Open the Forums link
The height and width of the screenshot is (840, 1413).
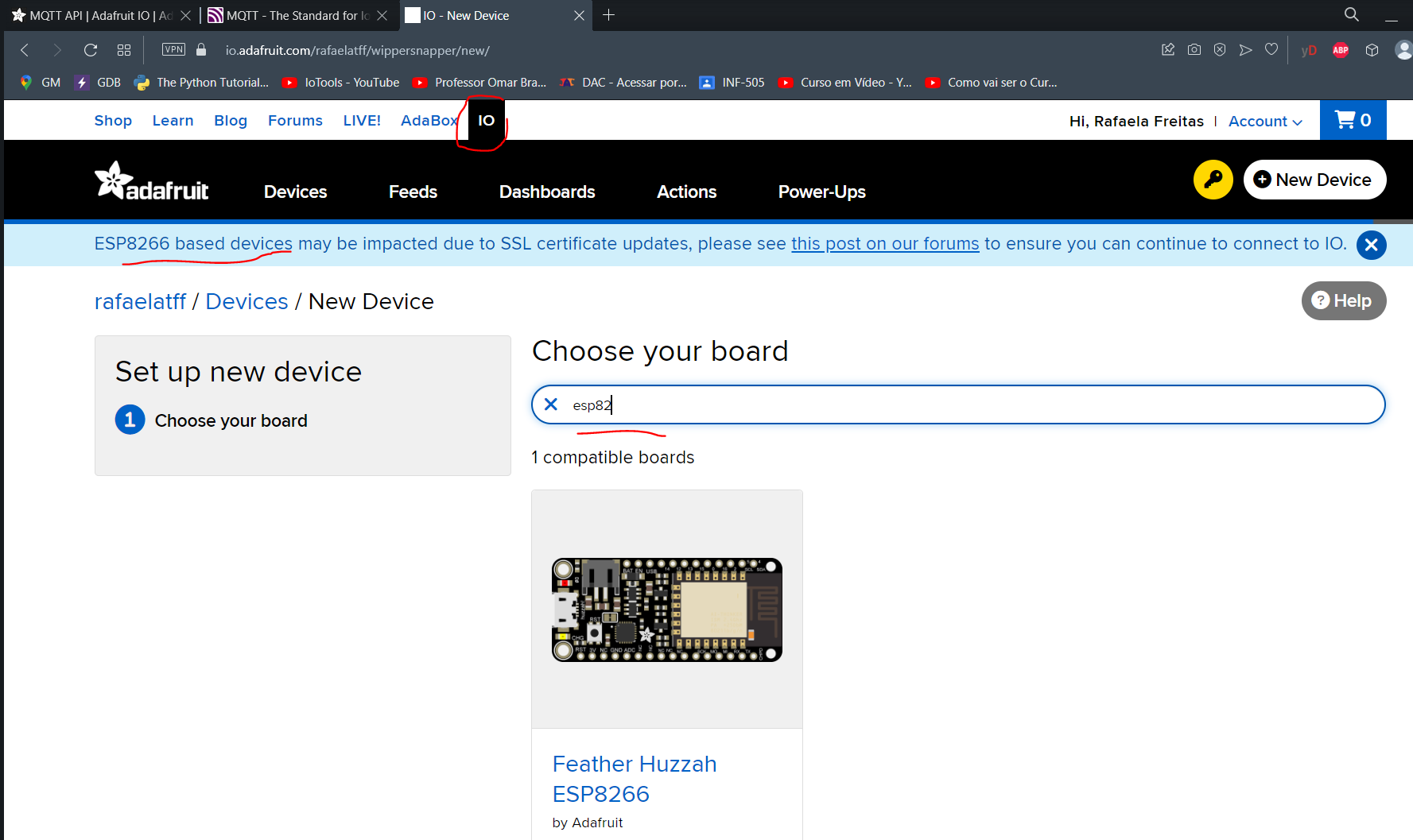pyautogui.click(x=295, y=121)
